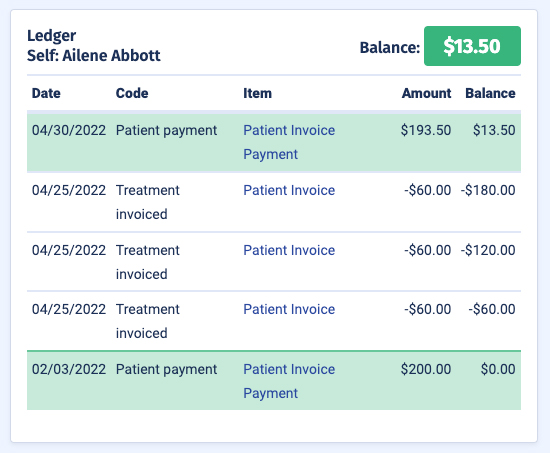Open Patient Invoice link in last 04/25/2022 row
This screenshot has height=453, width=550.
pyautogui.click(x=289, y=309)
